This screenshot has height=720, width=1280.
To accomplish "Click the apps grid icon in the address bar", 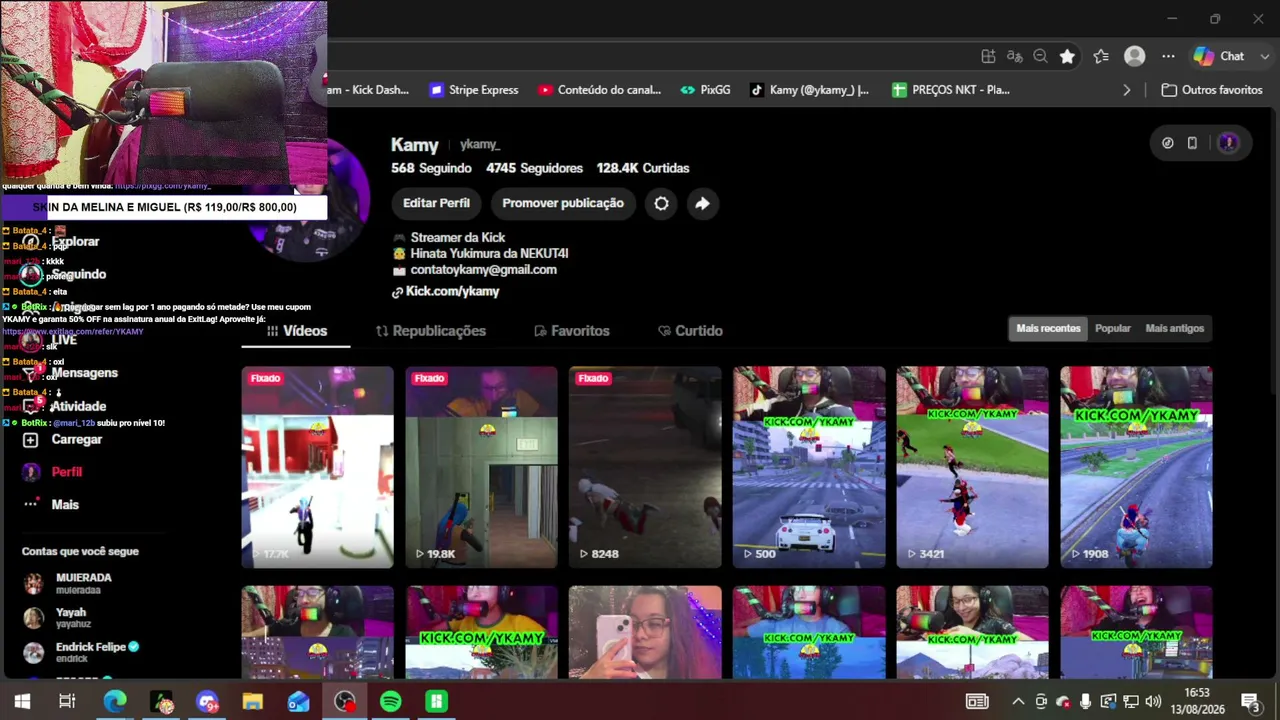I will pyautogui.click(x=988, y=57).
